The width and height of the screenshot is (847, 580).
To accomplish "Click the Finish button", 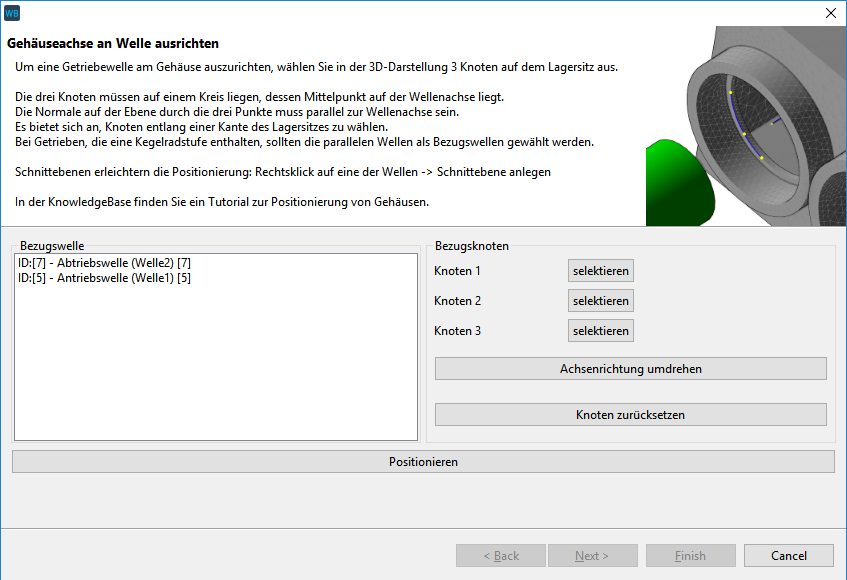I will point(690,556).
